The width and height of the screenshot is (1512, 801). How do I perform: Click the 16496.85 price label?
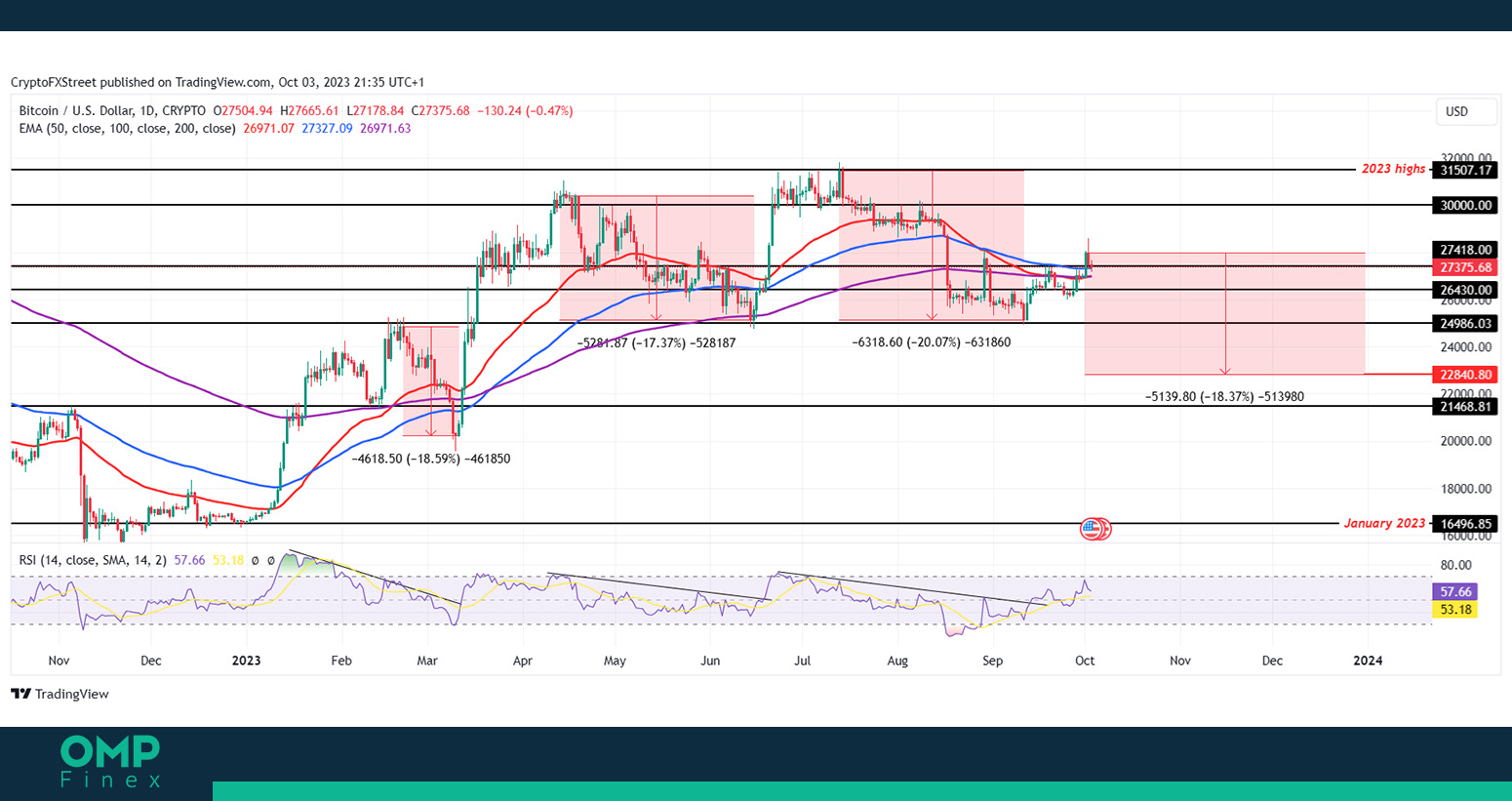coord(1466,524)
